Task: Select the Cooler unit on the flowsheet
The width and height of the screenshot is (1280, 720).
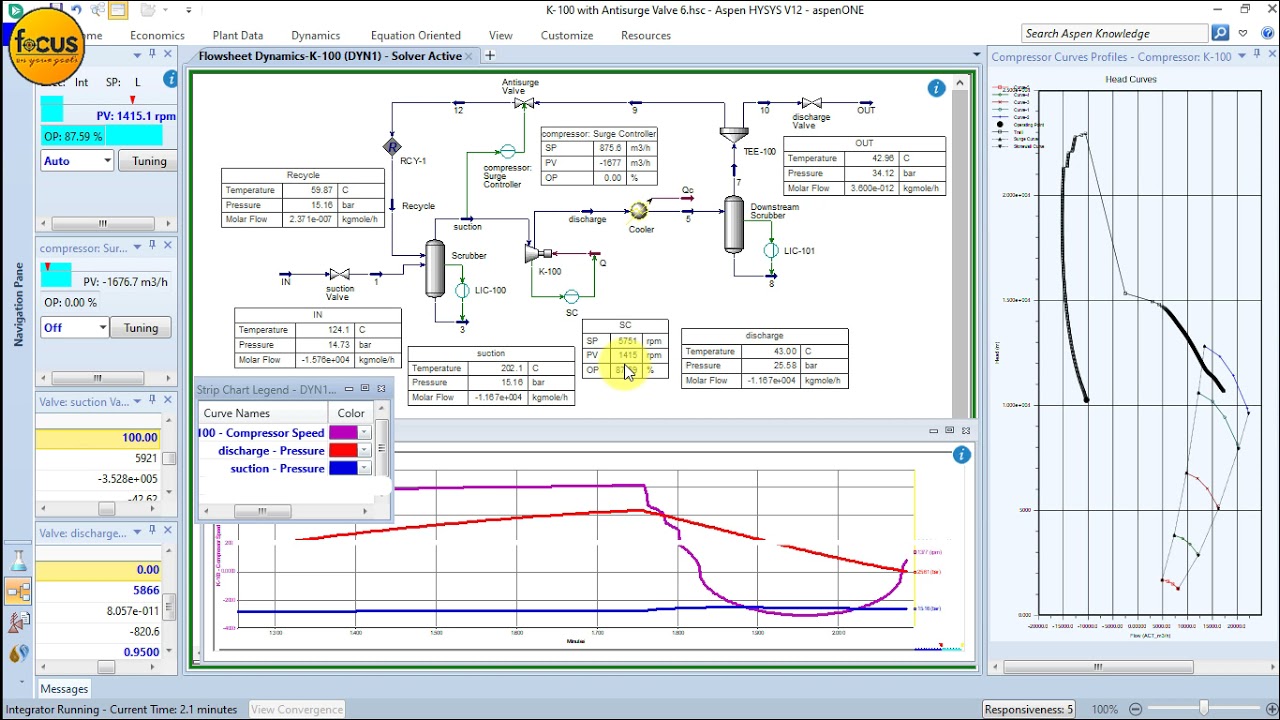Action: click(638, 211)
